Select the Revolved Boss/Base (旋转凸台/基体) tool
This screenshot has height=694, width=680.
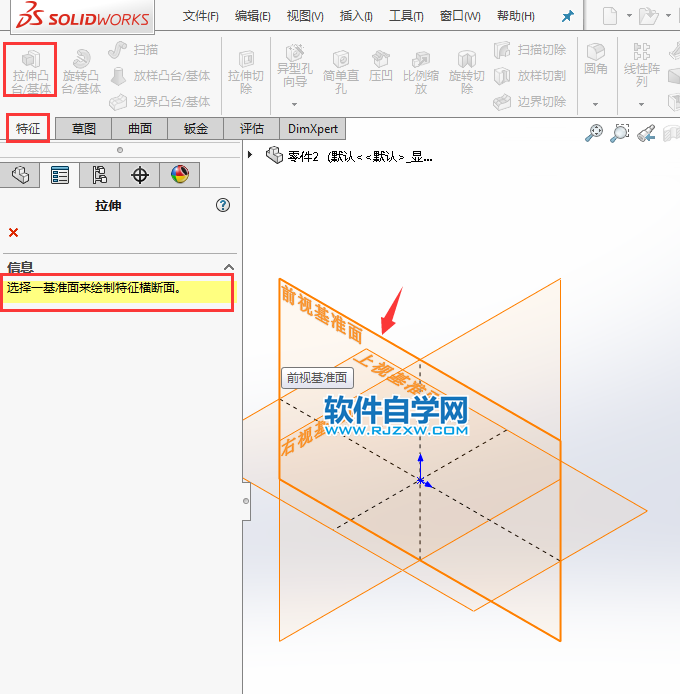pyautogui.click(x=81, y=71)
